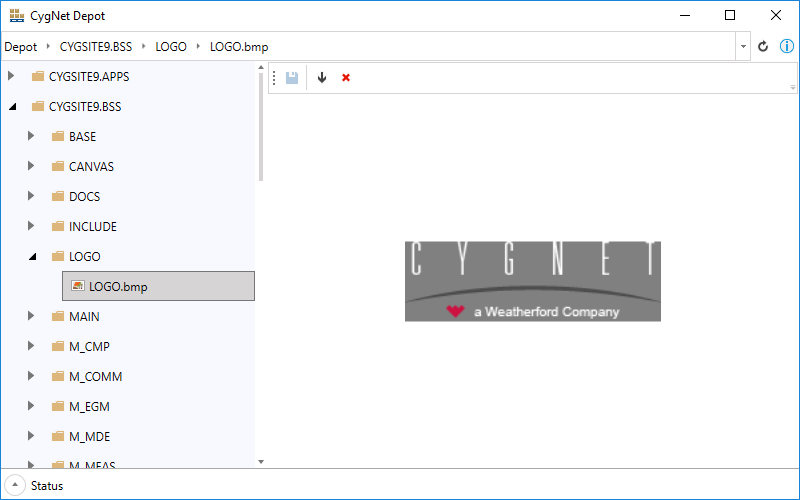Click the LOGO.bmp image file icon
The height and width of the screenshot is (500, 800).
78,286
